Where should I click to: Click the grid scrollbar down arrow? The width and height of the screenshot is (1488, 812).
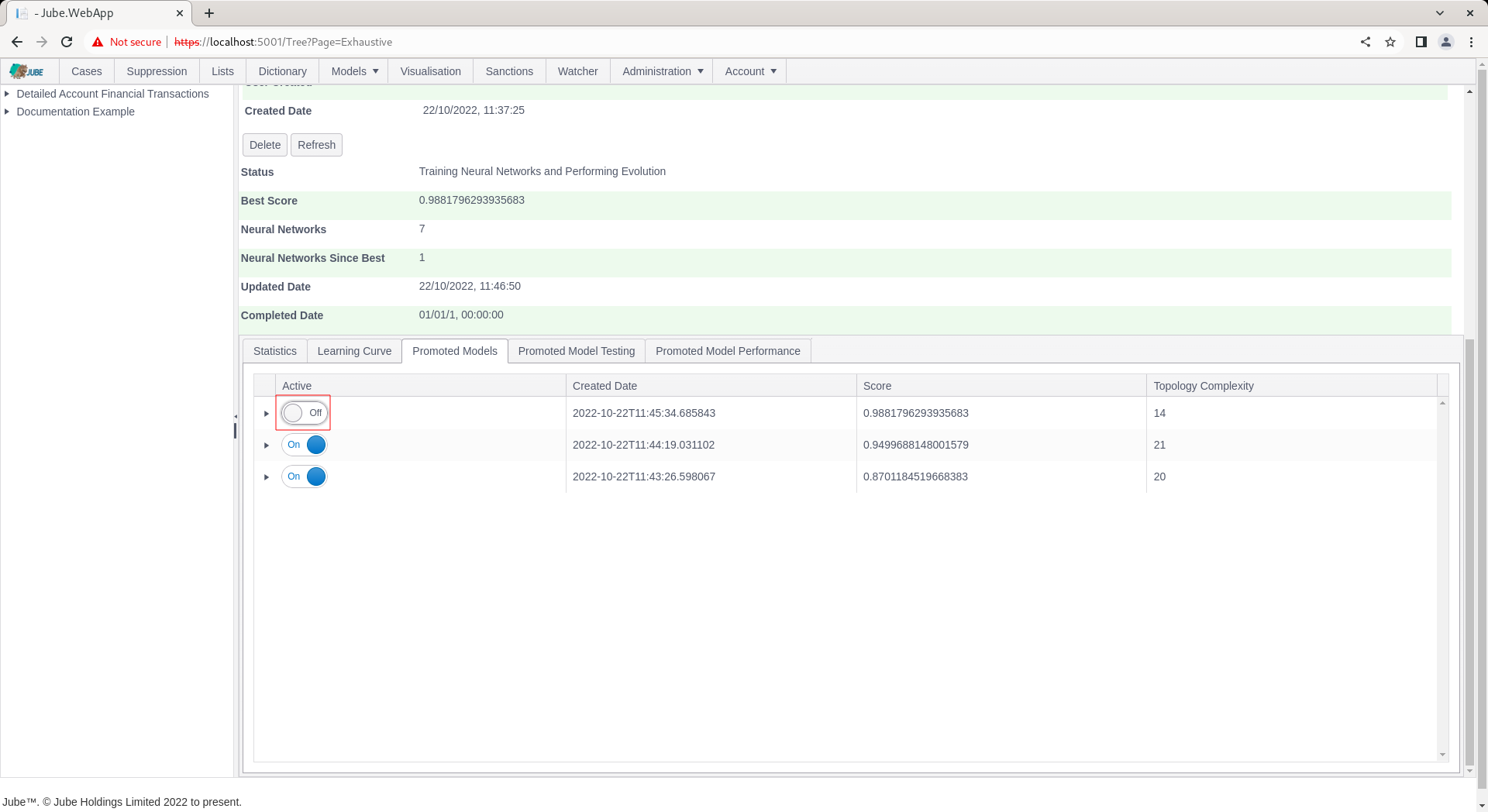(x=1442, y=755)
